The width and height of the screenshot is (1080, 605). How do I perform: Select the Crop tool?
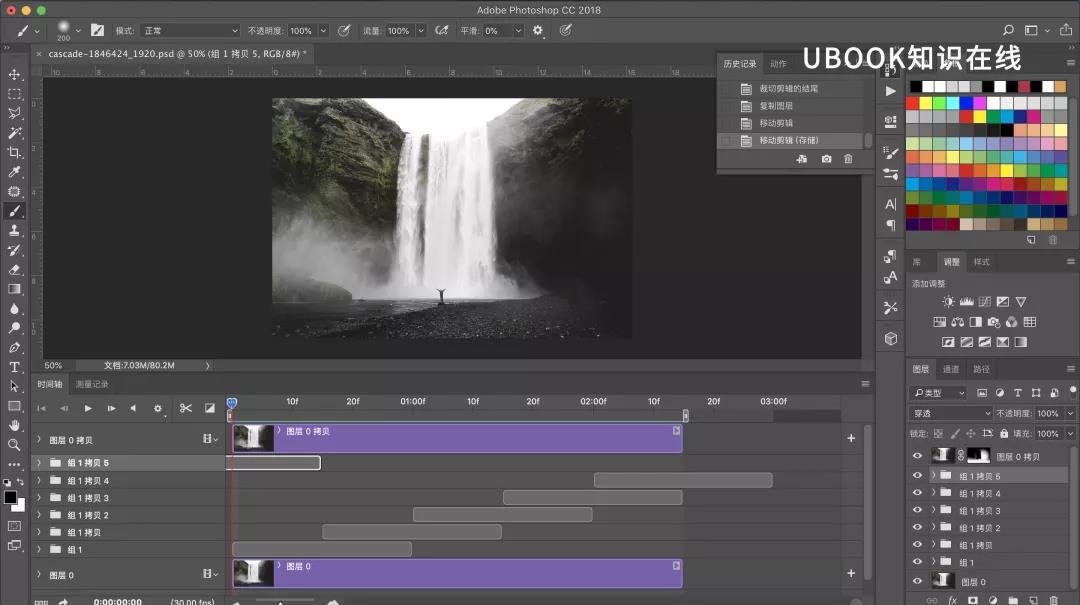tap(14, 152)
